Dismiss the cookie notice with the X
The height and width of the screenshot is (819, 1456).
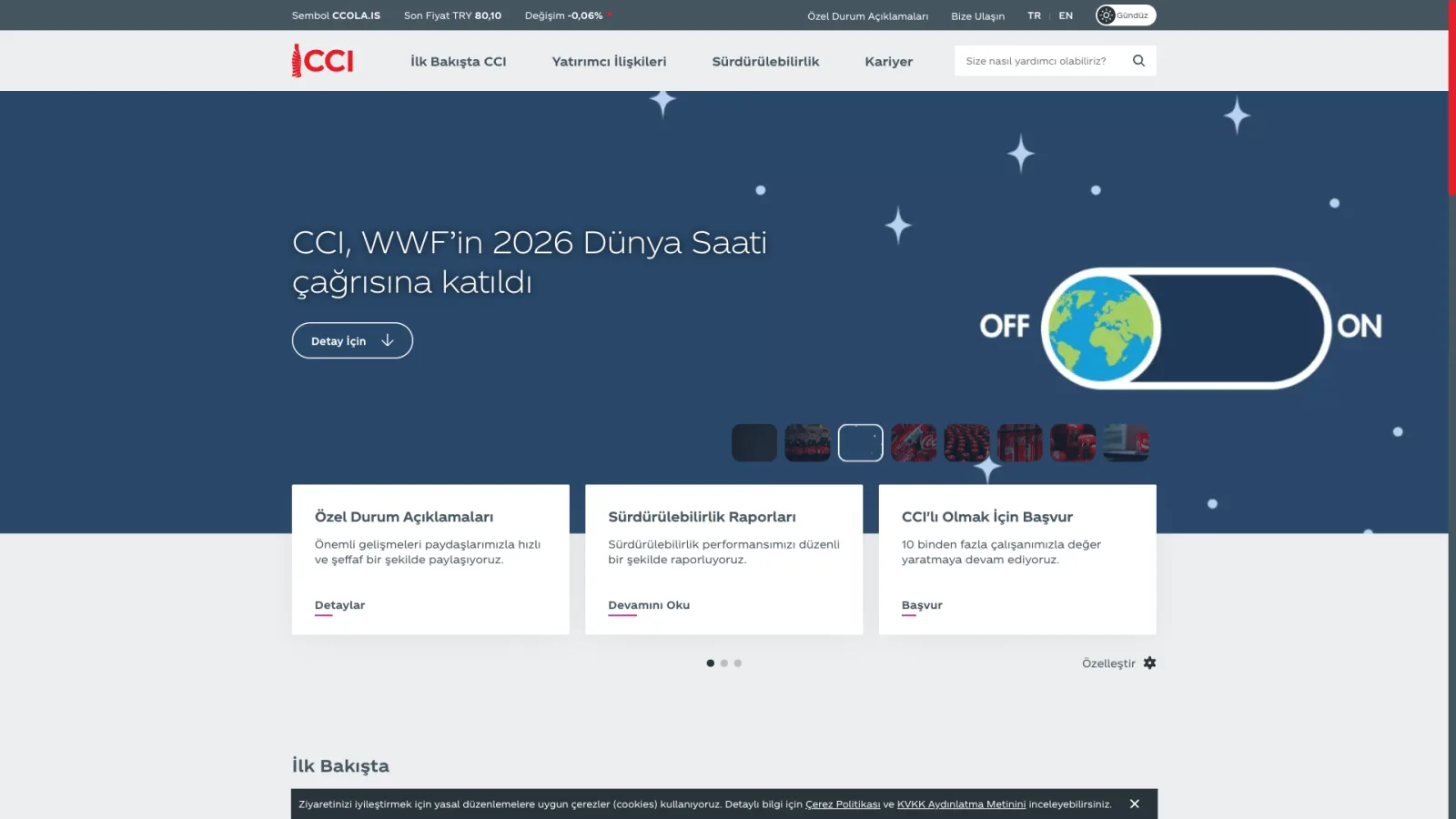pos(1134,804)
